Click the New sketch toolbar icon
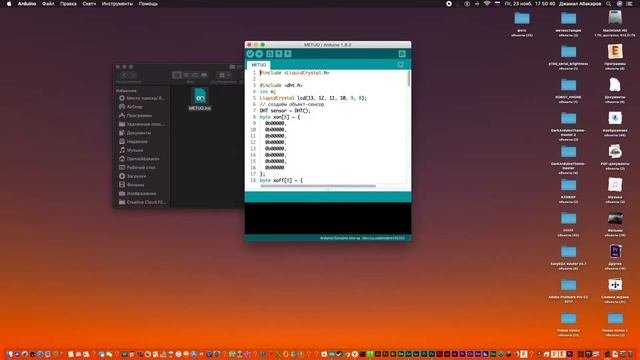 click(x=270, y=54)
